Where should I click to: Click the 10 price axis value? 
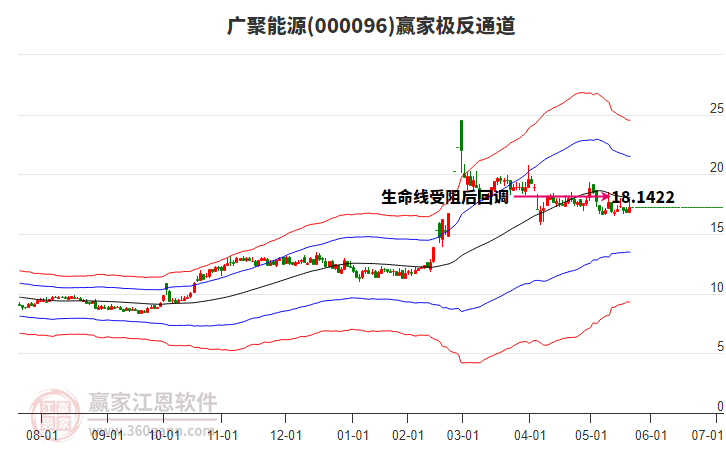point(716,288)
